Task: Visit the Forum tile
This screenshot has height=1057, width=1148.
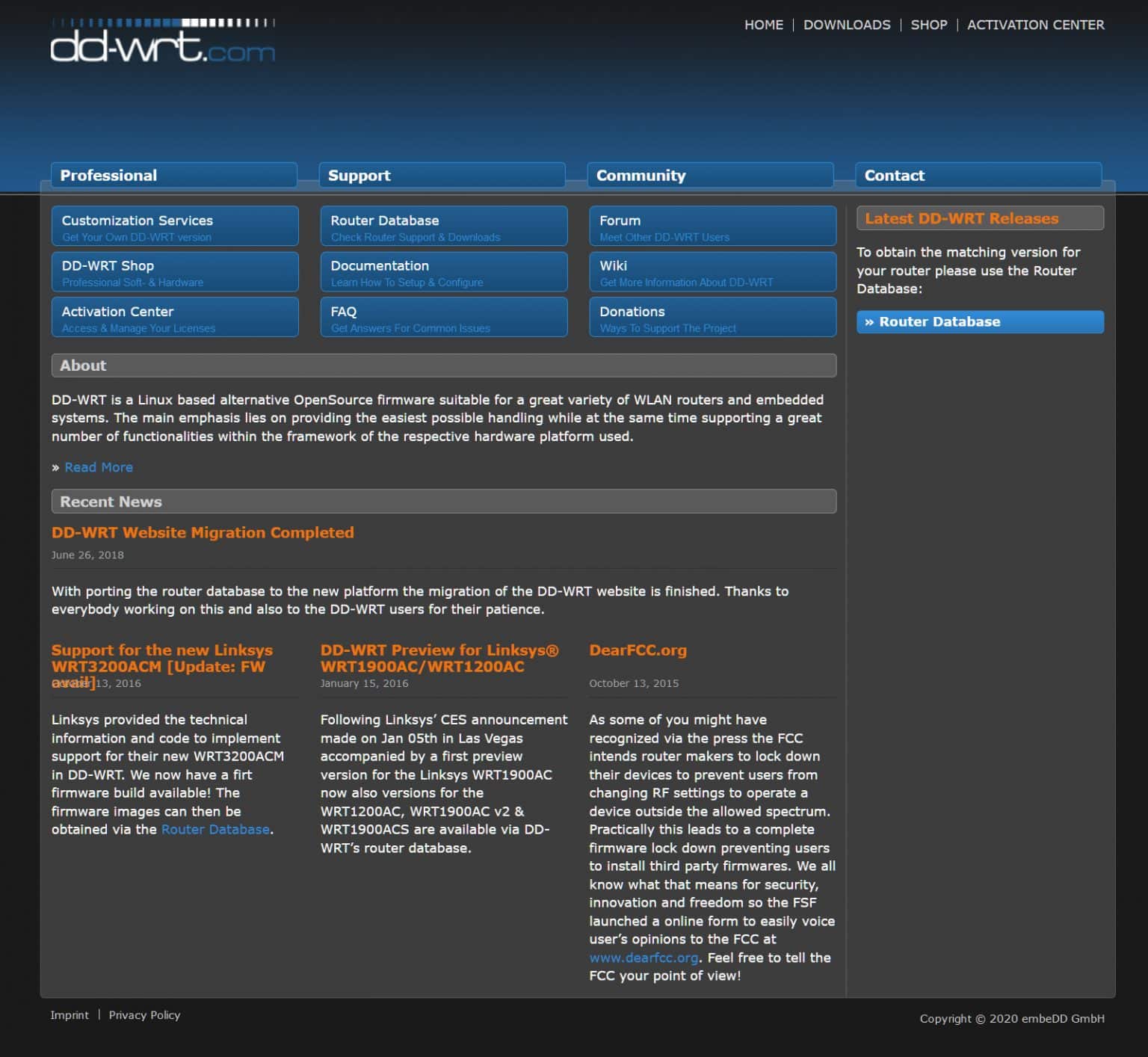Action: [x=712, y=226]
